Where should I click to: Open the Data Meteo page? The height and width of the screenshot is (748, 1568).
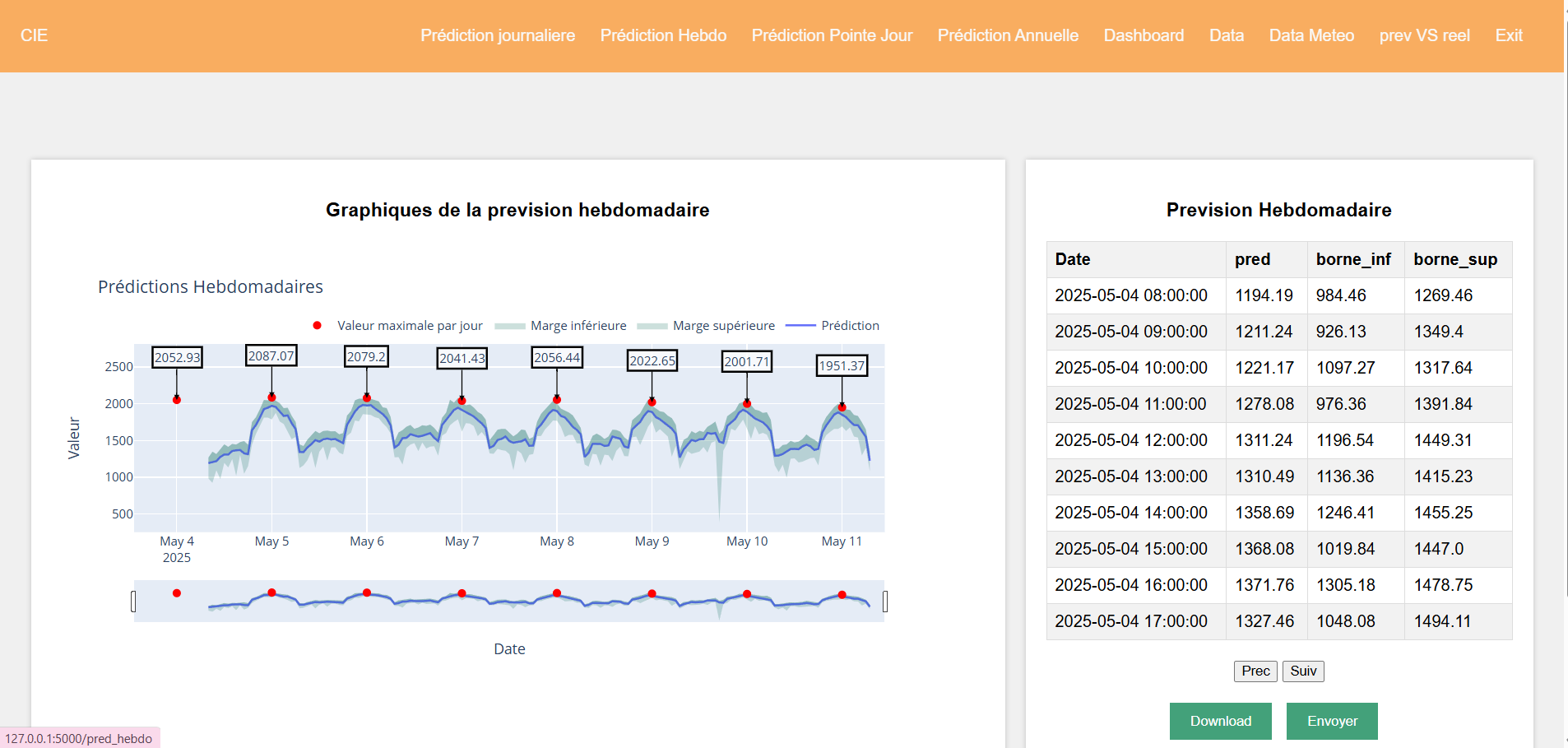[1311, 35]
